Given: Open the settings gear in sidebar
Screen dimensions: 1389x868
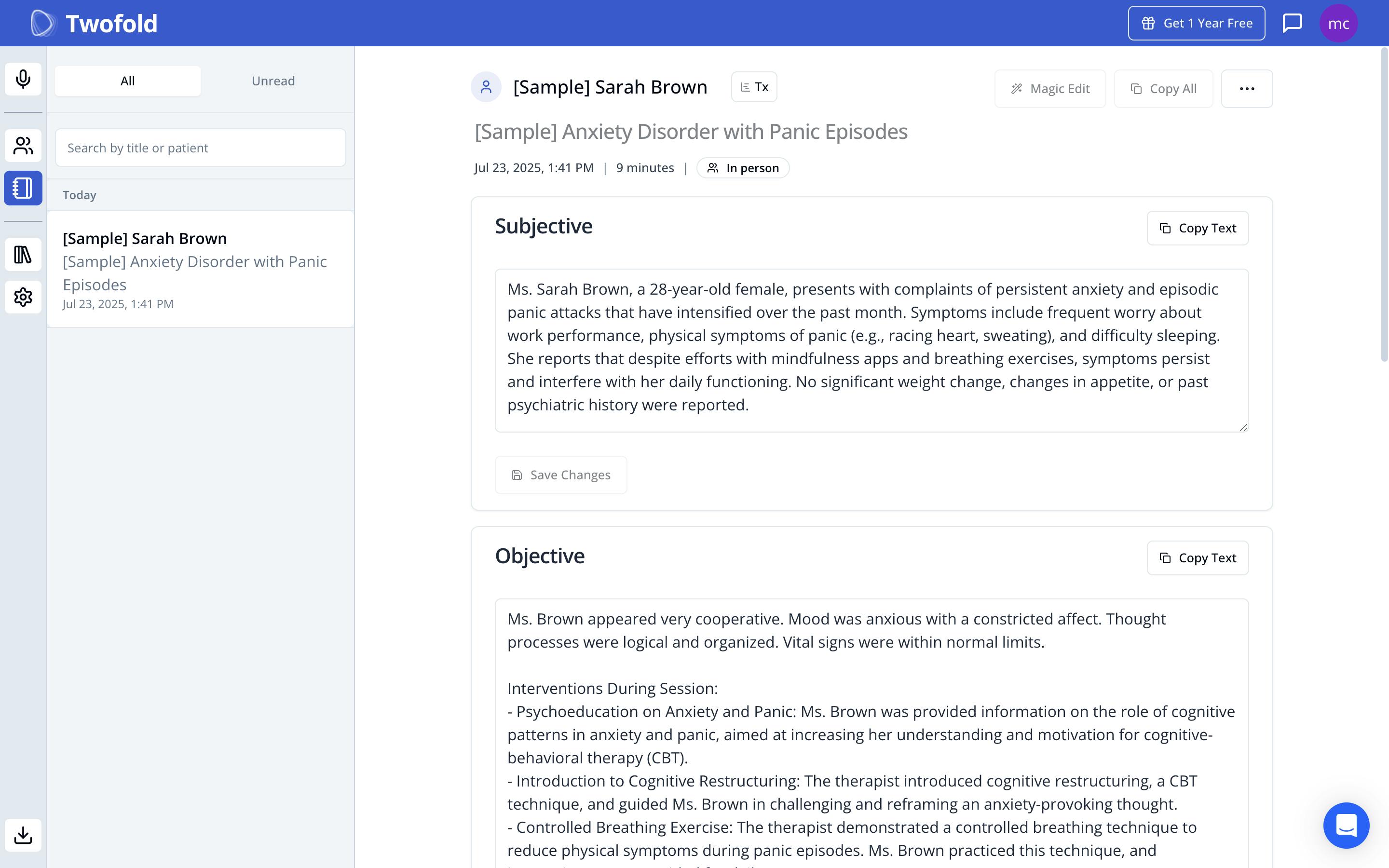Looking at the screenshot, I should tap(23, 297).
